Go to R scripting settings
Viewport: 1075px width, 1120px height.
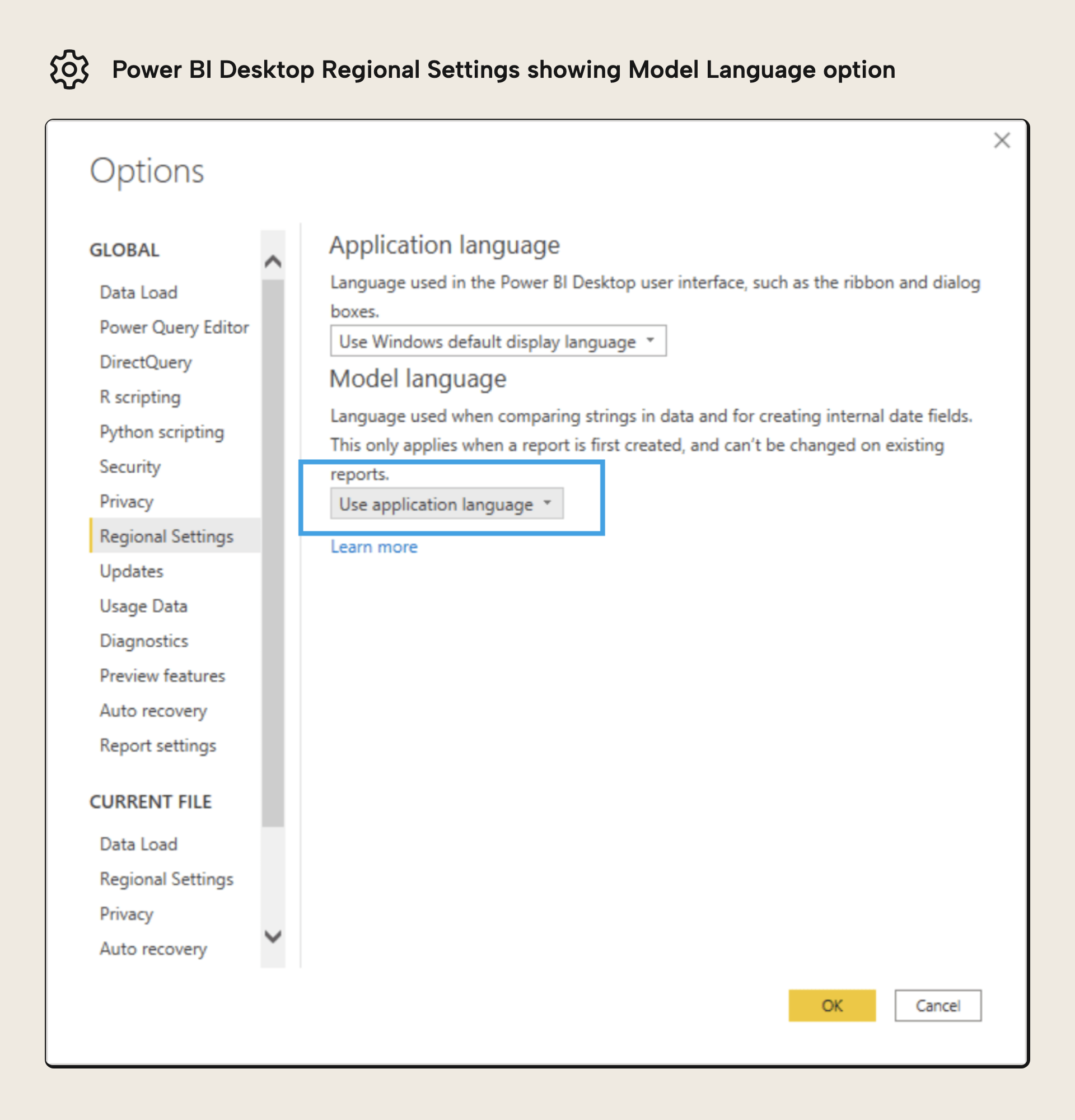click(140, 397)
